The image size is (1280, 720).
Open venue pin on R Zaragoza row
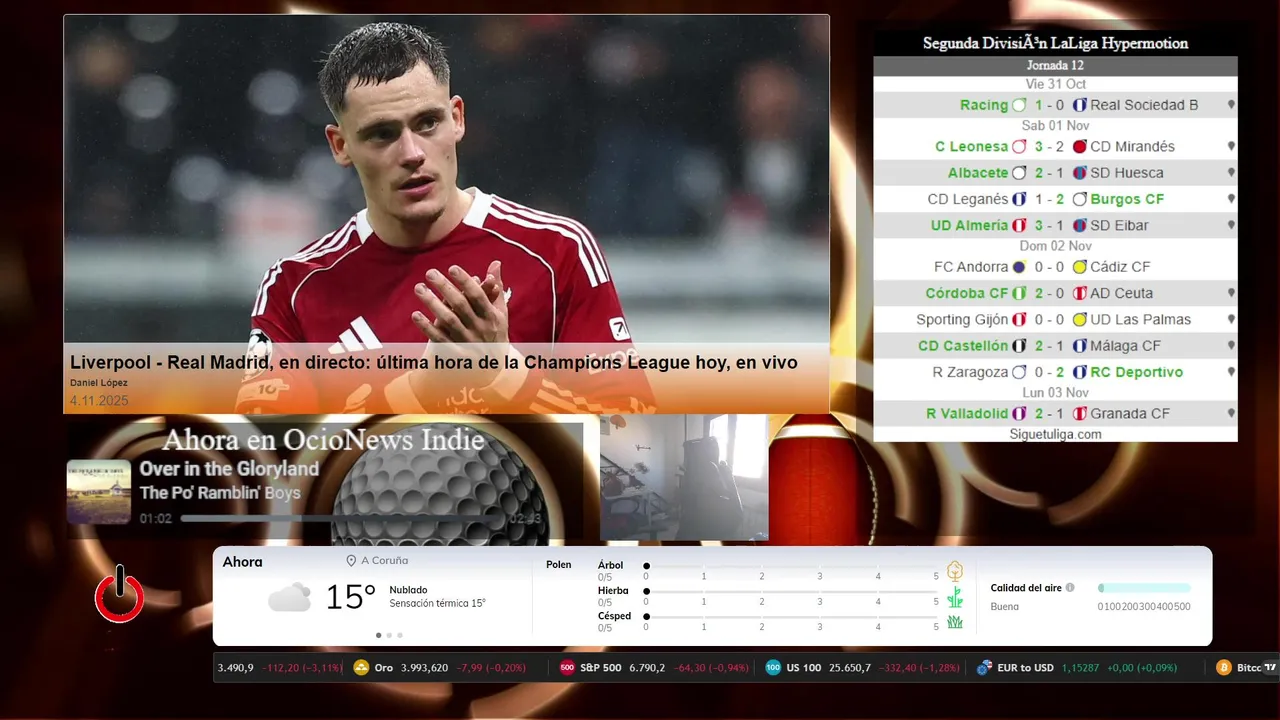point(1231,372)
